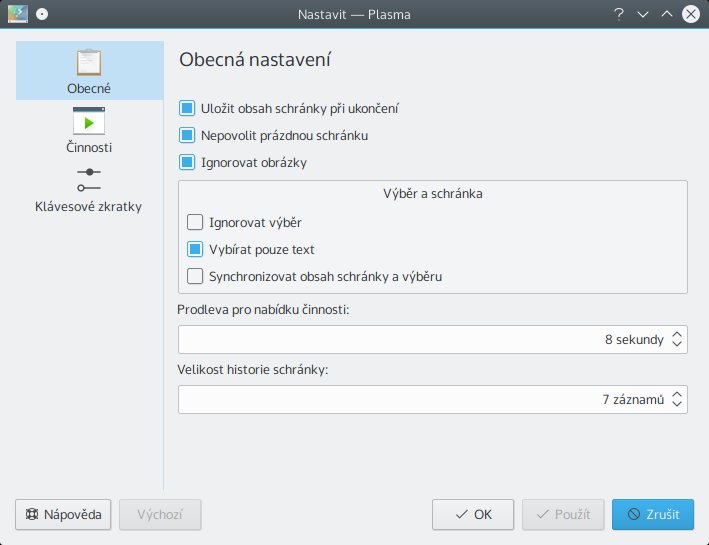Click inside the 8 sekundy delay field
This screenshot has width=709, height=545.
[420, 340]
